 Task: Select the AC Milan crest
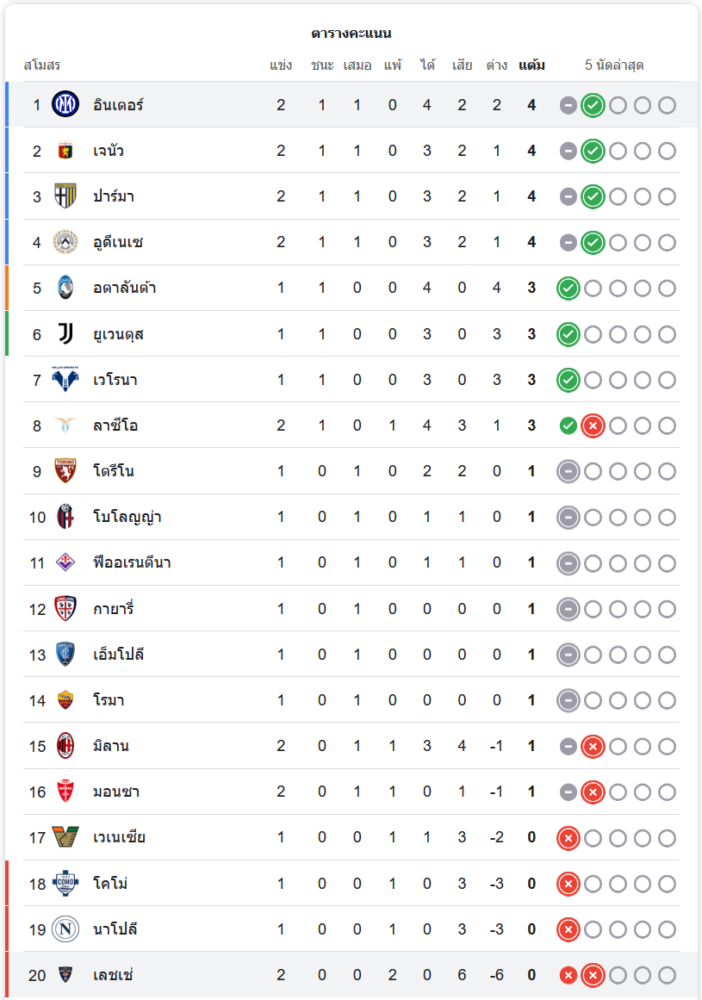coord(65,746)
